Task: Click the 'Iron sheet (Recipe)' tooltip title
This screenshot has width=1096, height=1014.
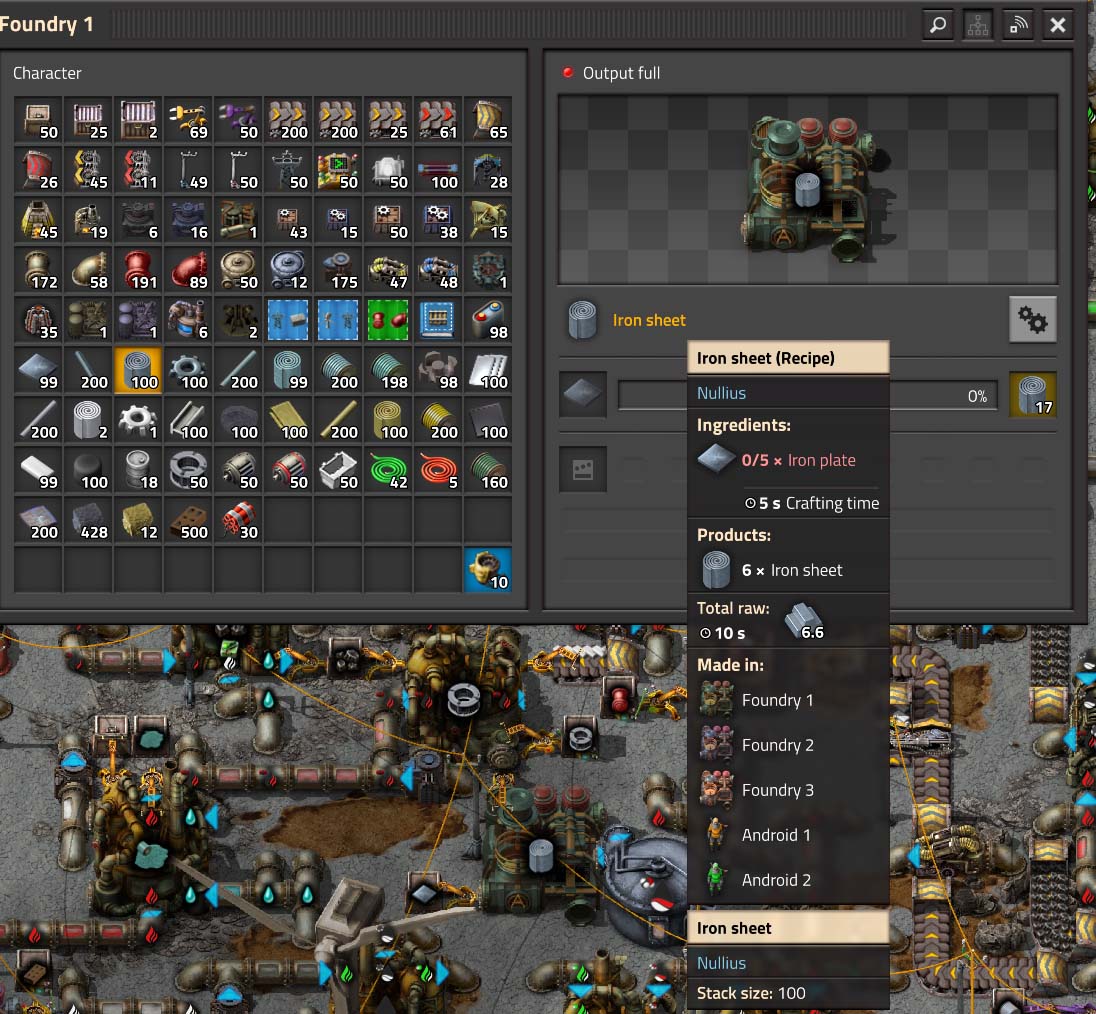Action: 765,358
